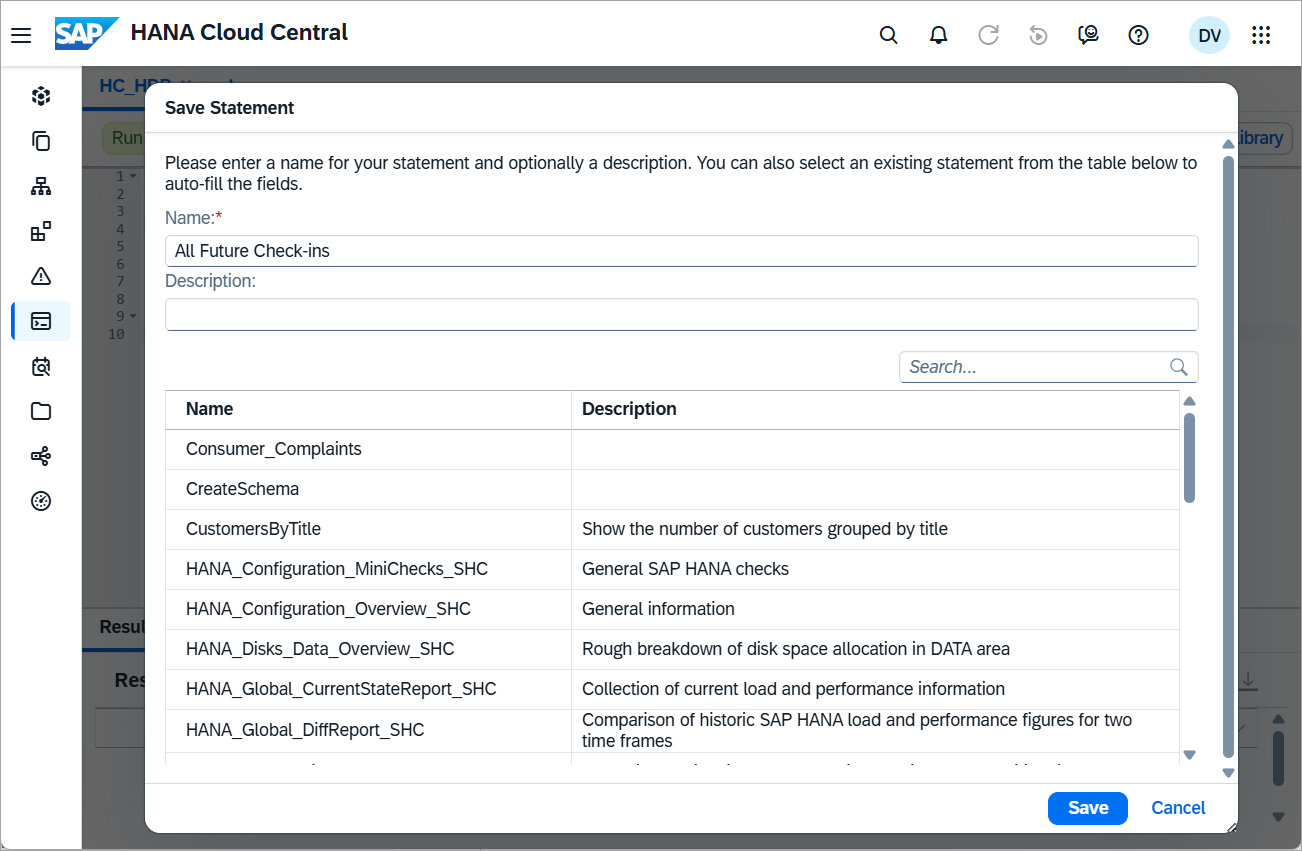Open the search in the header bar

[888, 36]
